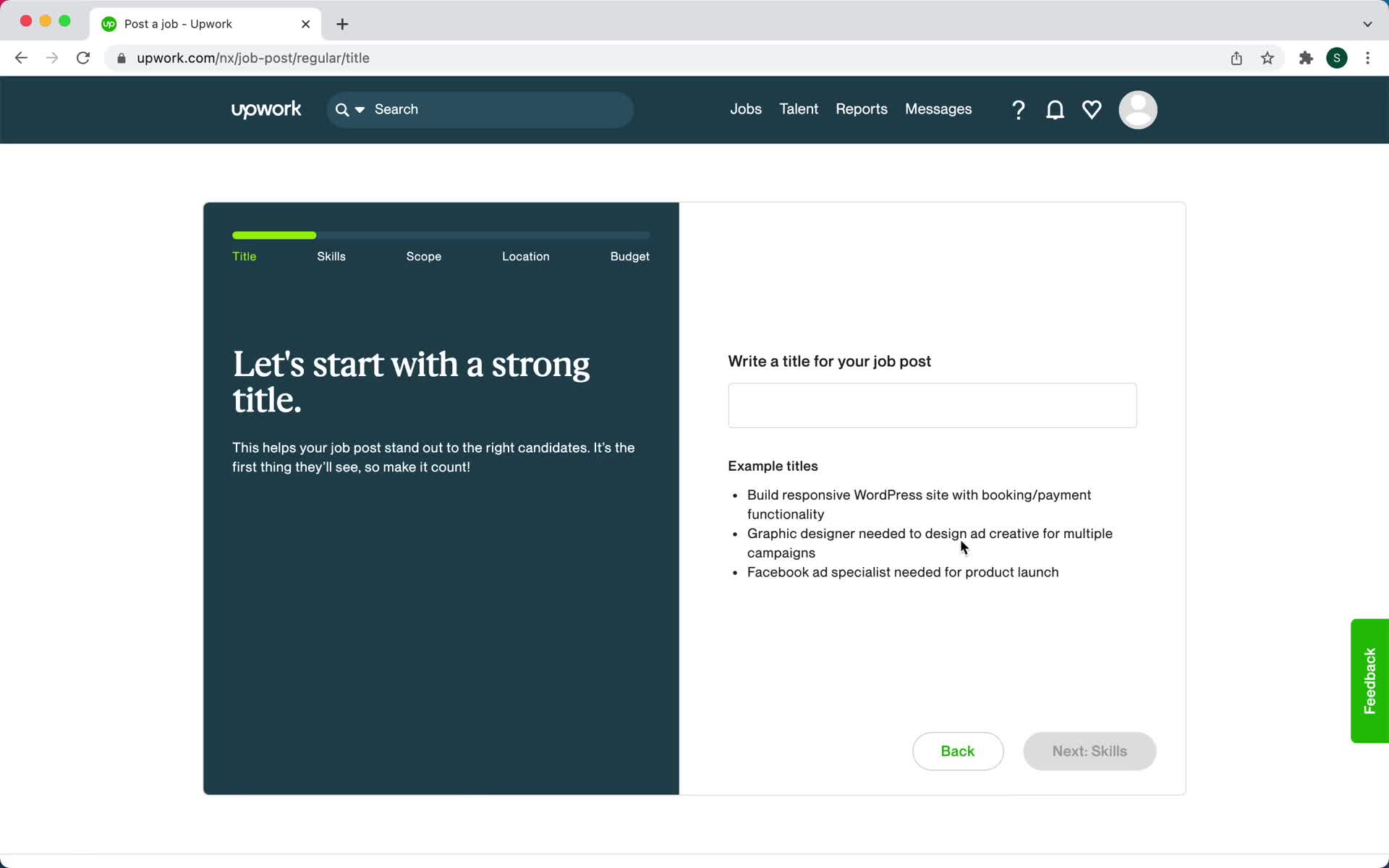Image resolution: width=1389 pixels, height=868 pixels.
Task: Click the browser forward arrow
Action: tap(52, 58)
